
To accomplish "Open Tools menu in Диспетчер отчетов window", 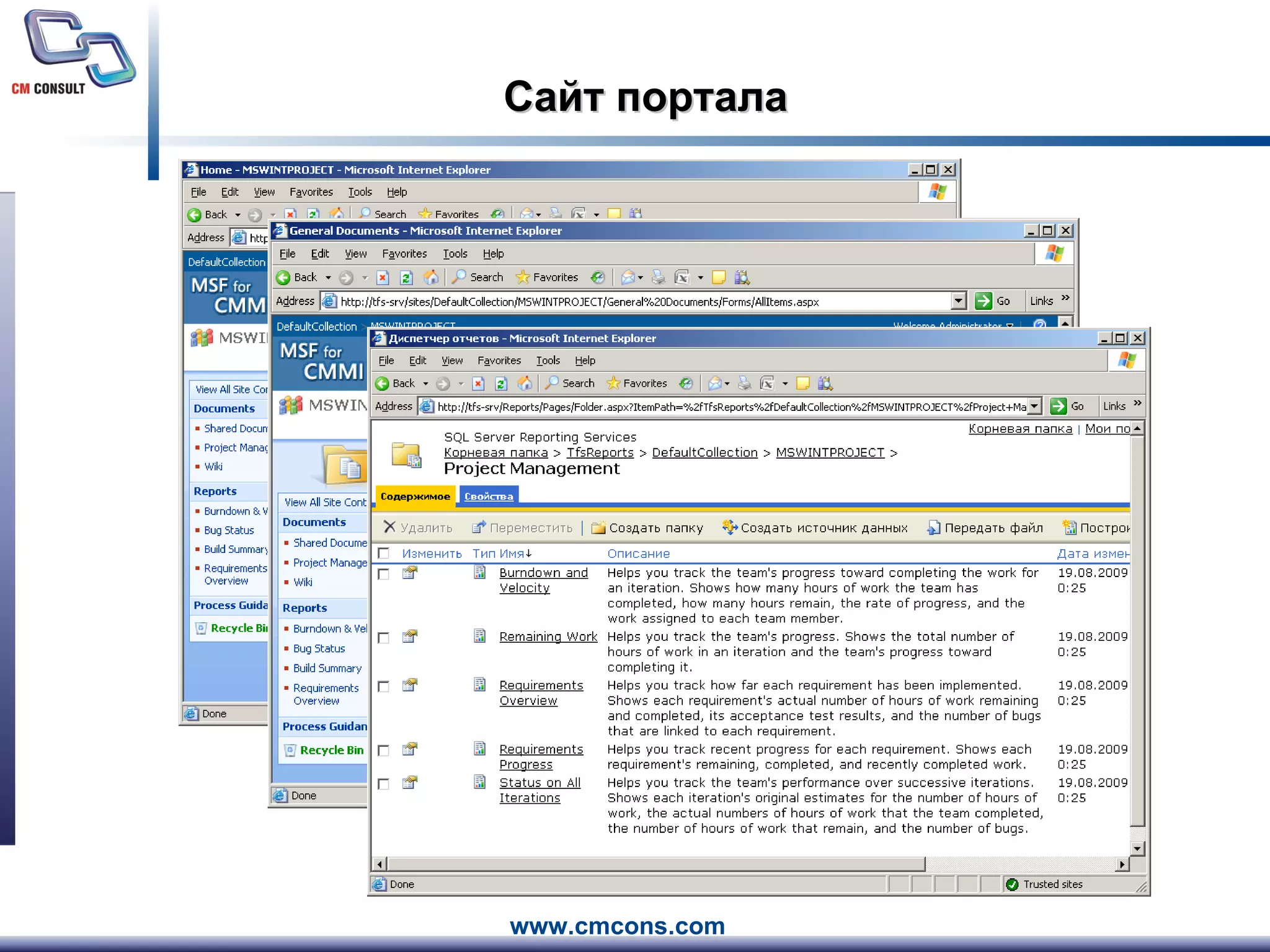I will pyautogui.click(x=548, y=360).
